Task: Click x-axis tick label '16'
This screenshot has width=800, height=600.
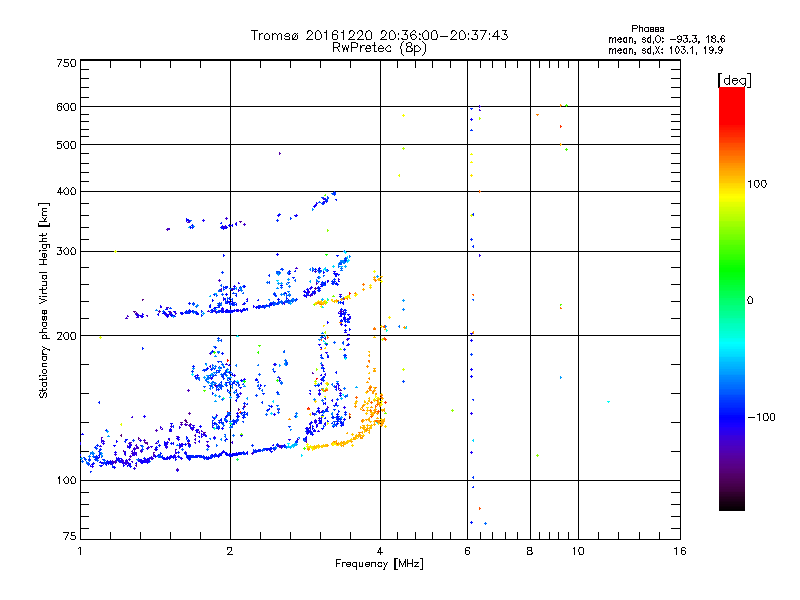Action: tap(680, 551)
